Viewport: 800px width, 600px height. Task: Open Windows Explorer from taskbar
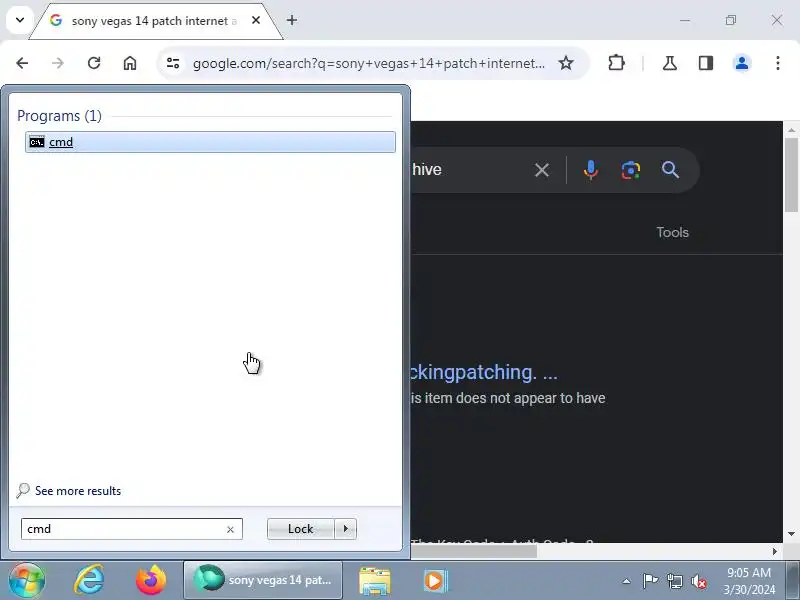375,581
